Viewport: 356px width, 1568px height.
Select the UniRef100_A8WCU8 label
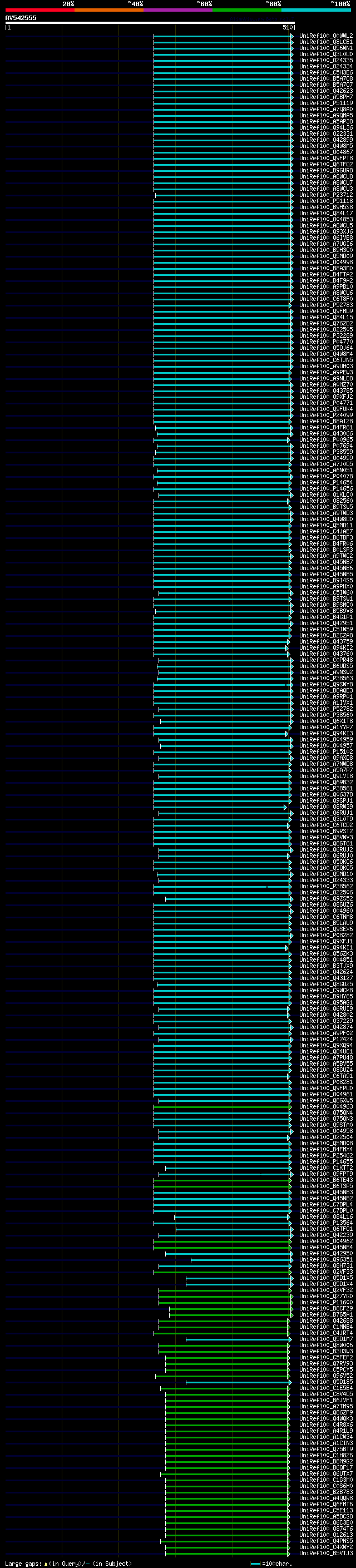[325, 176]
